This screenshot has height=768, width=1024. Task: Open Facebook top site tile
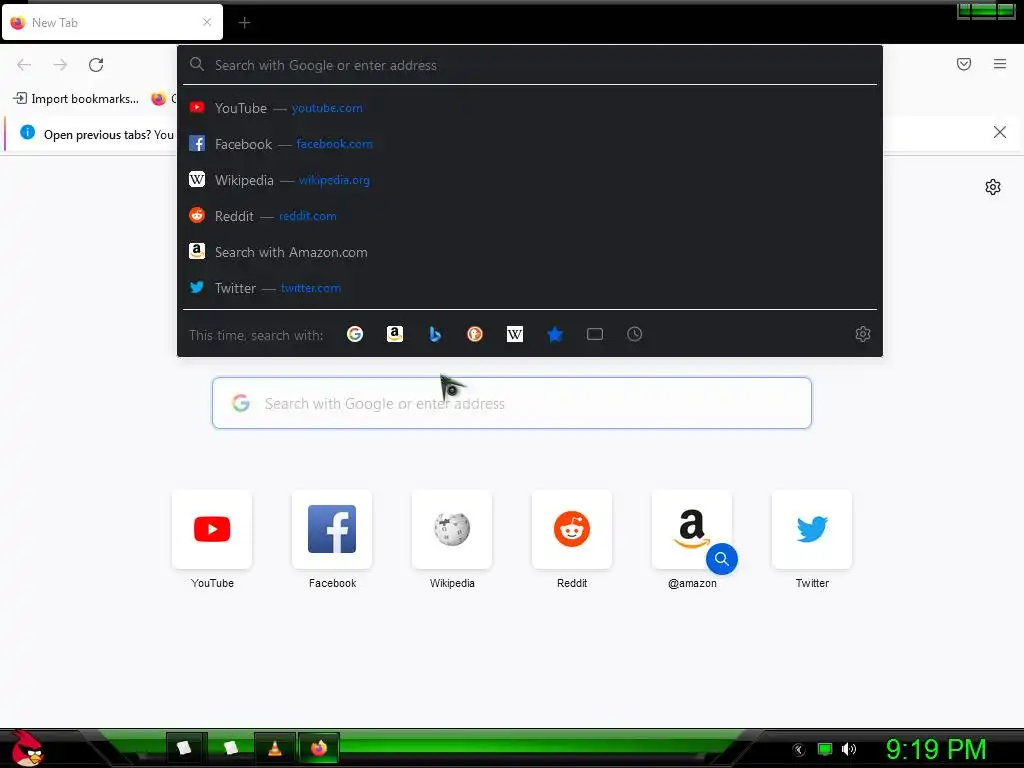(x=332, y=529)
